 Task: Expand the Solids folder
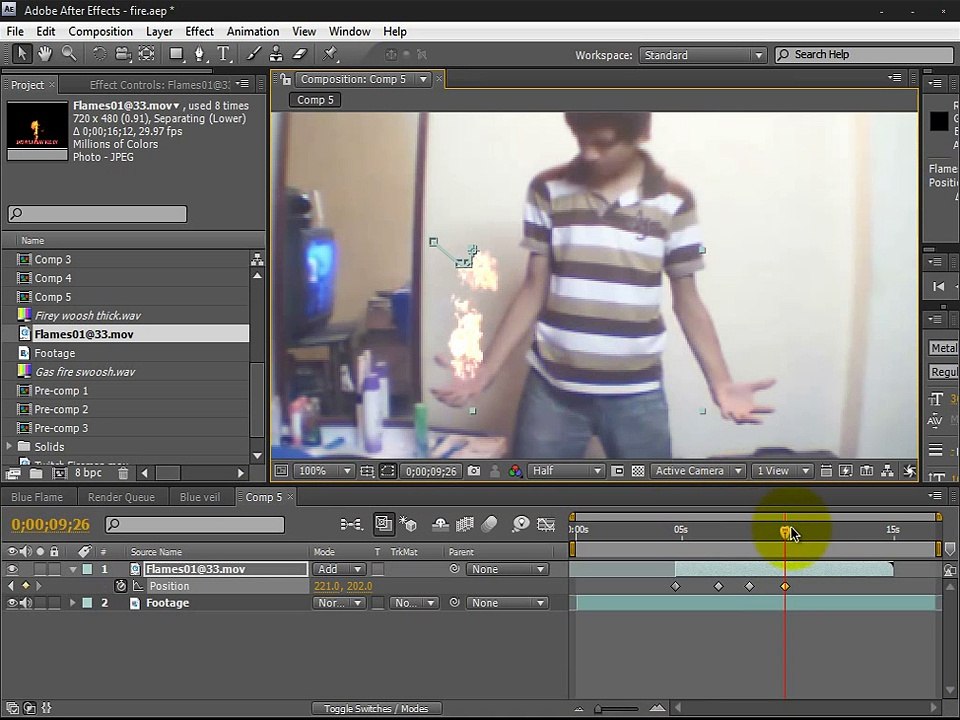pyautogui.click(x=9, y=446)
